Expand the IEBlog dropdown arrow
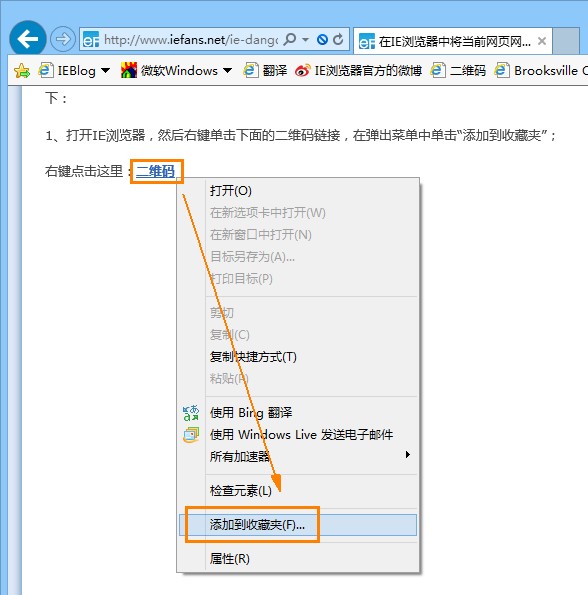This screenshot has width=588, height=595. click(x=105, y=71)
